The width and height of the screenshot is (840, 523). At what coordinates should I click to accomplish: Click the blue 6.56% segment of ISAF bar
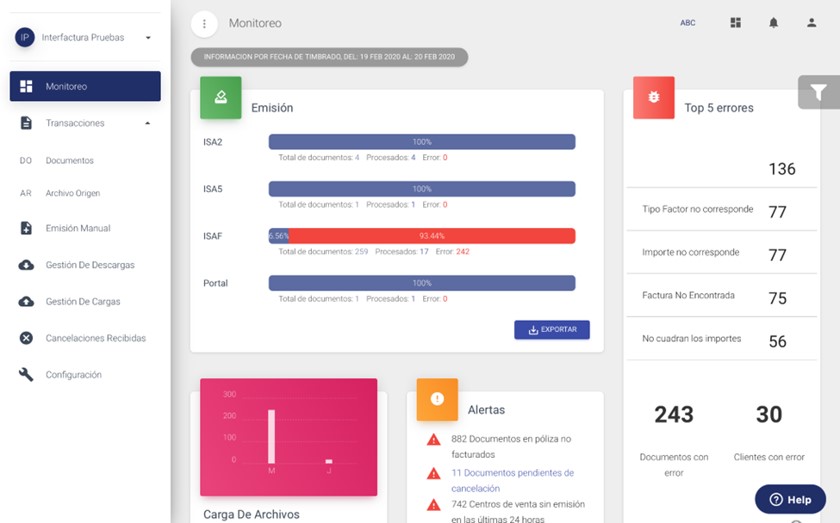tap(279, 236)
